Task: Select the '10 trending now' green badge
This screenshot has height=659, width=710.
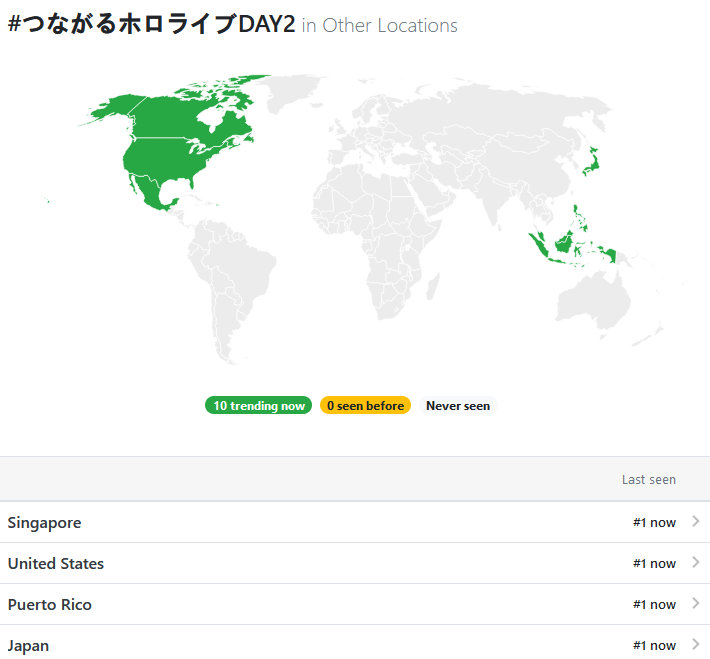Action: pos(259,405)
